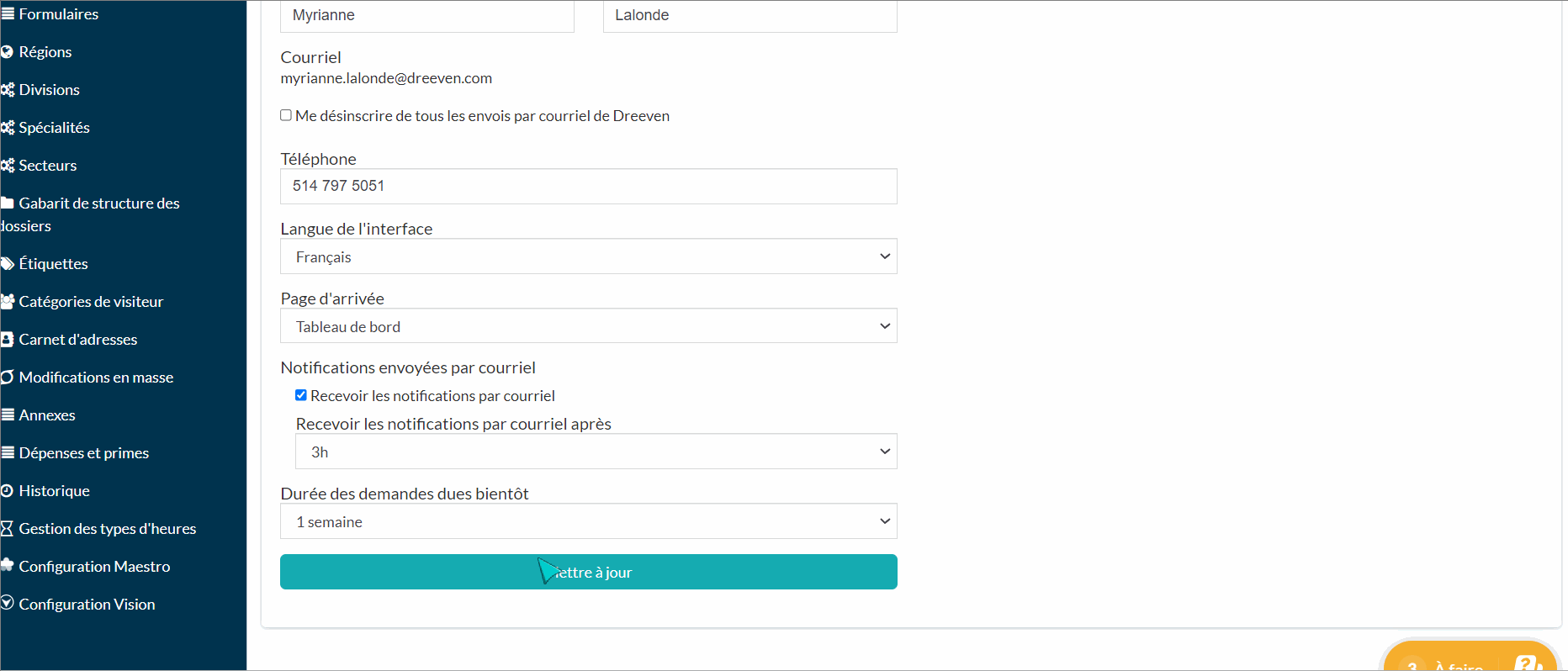Check the Me désinscrire de tous les envois box
Image resolution: width=1568 pixels, height=671 pixels.
[286, 115]
